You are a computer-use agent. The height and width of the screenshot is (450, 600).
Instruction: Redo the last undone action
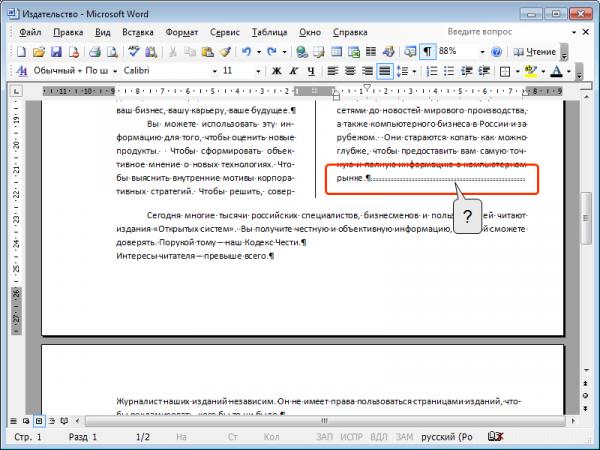click(272, 52)
